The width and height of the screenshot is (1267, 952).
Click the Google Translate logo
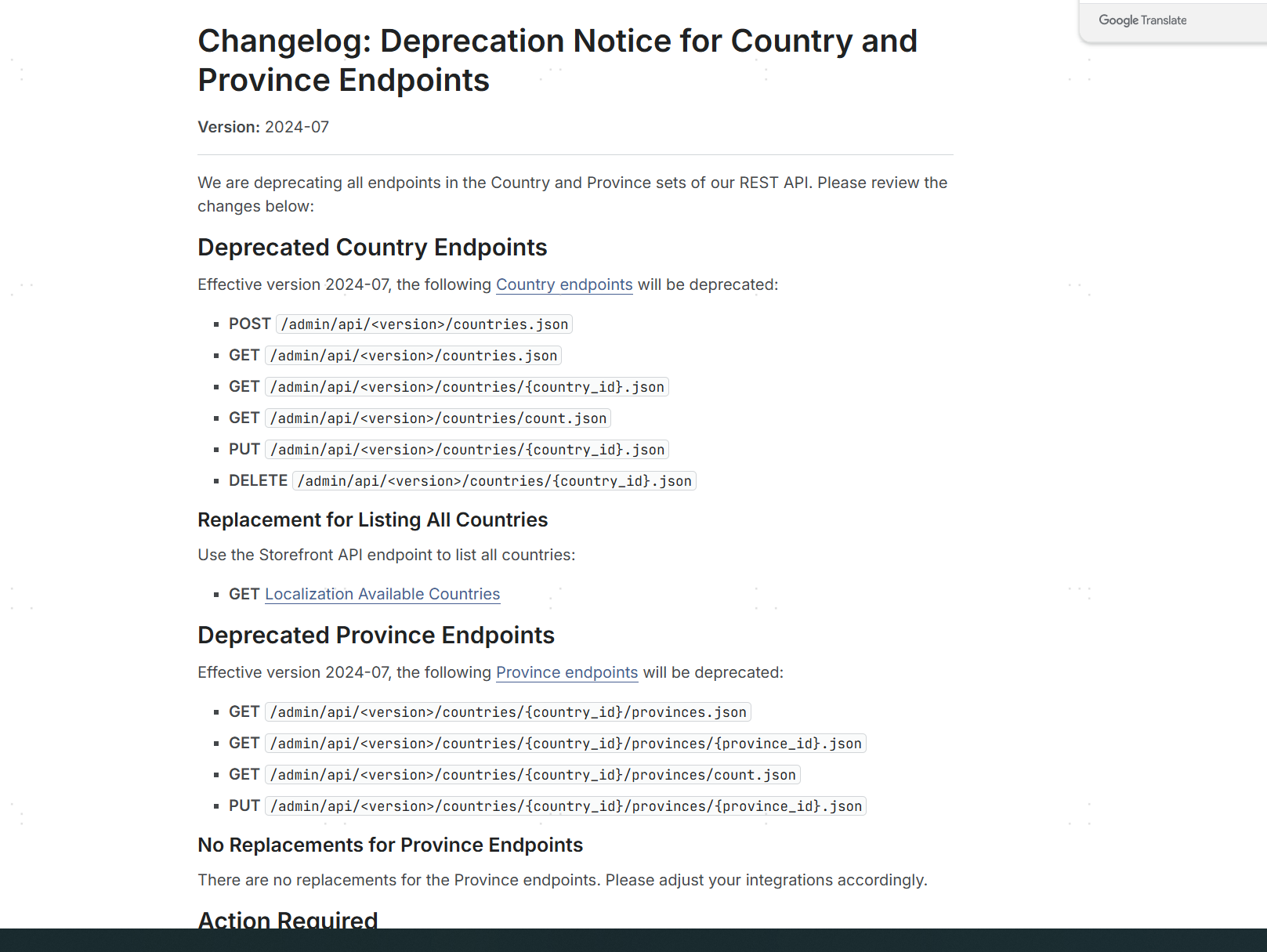(1142, 20)
